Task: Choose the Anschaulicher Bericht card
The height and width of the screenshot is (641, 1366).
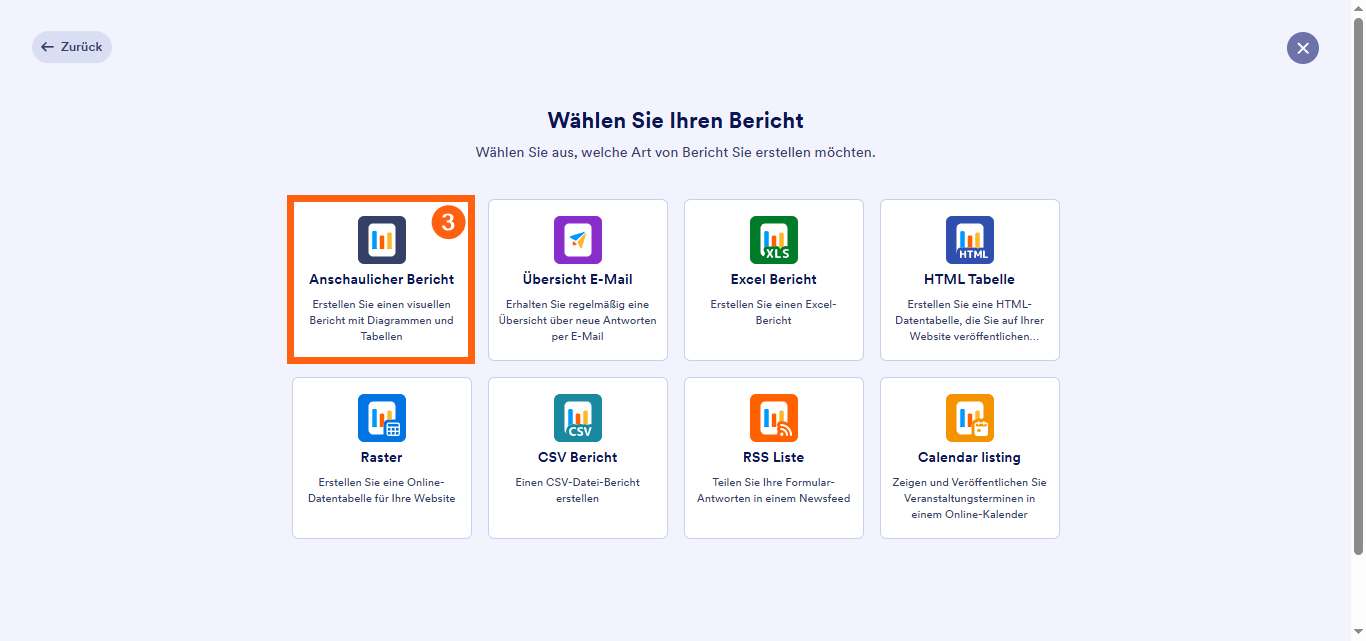Action: tap(381, 280)
